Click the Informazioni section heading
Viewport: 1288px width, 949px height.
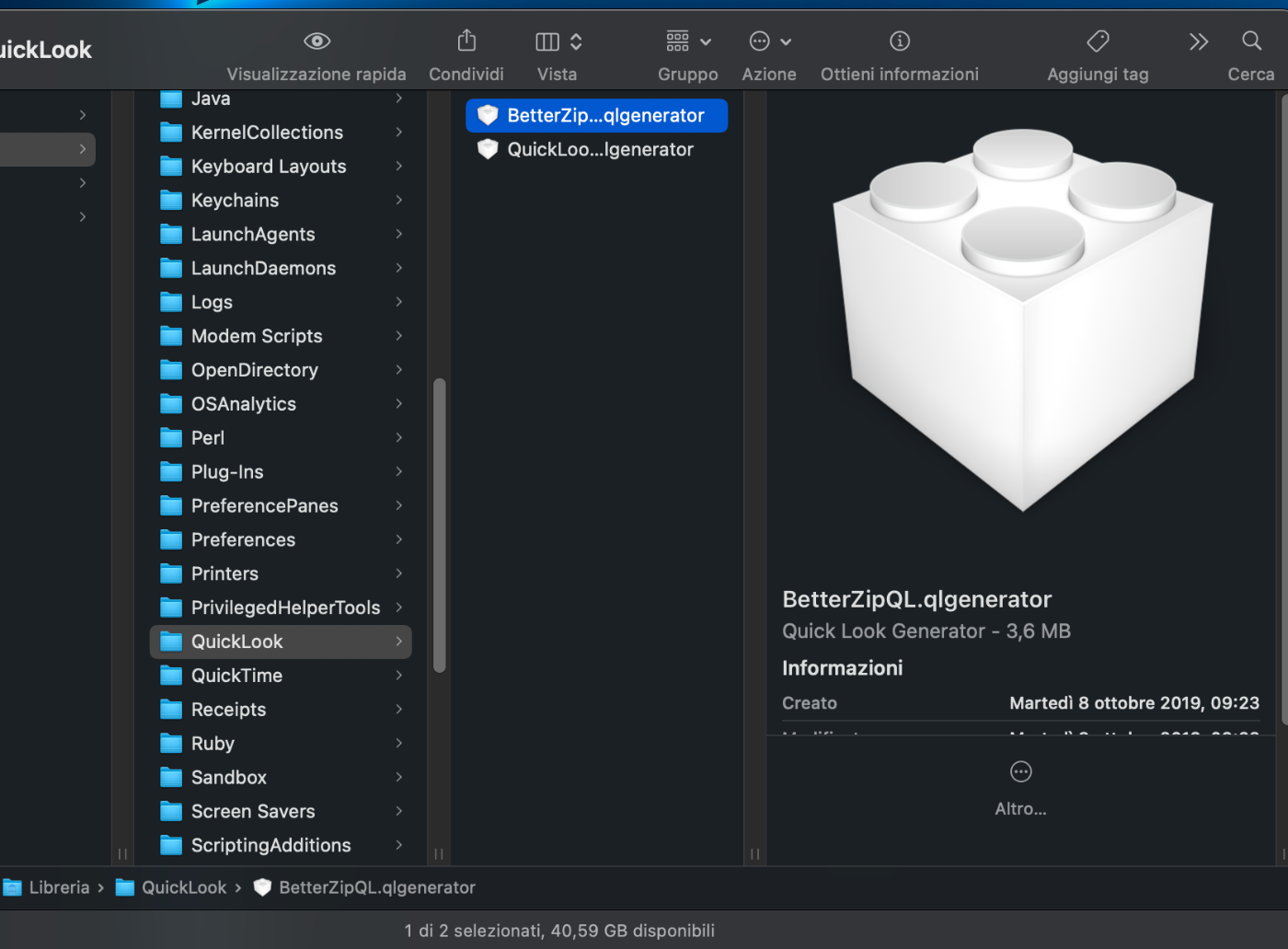(843, 668)
